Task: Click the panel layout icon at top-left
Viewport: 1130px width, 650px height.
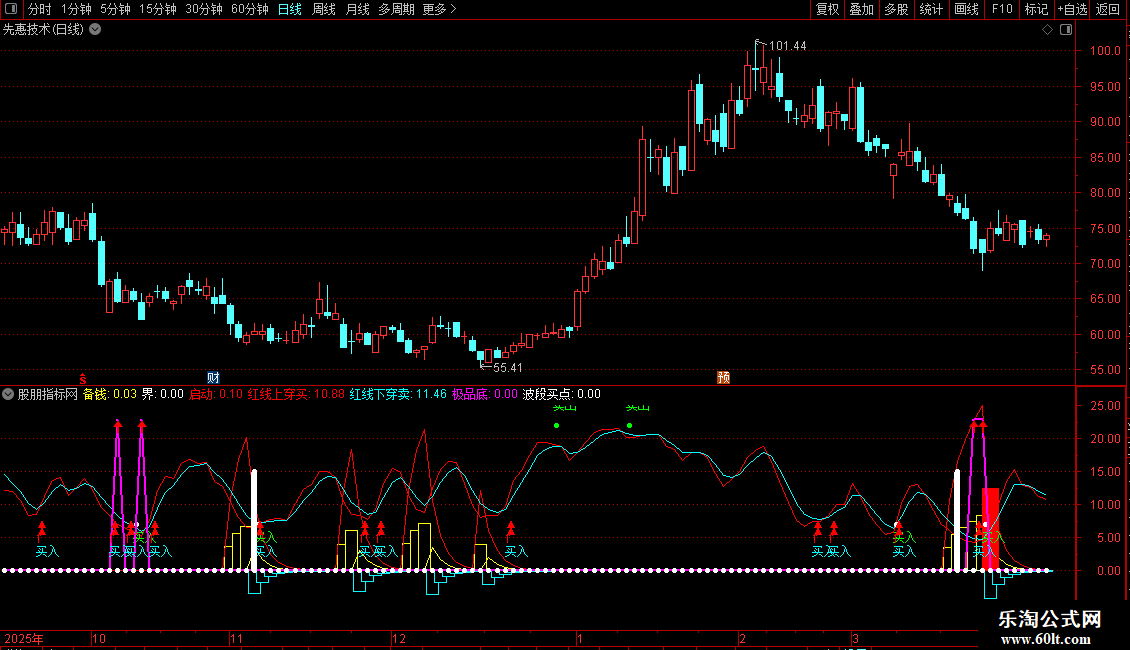Action: point(11,9)
